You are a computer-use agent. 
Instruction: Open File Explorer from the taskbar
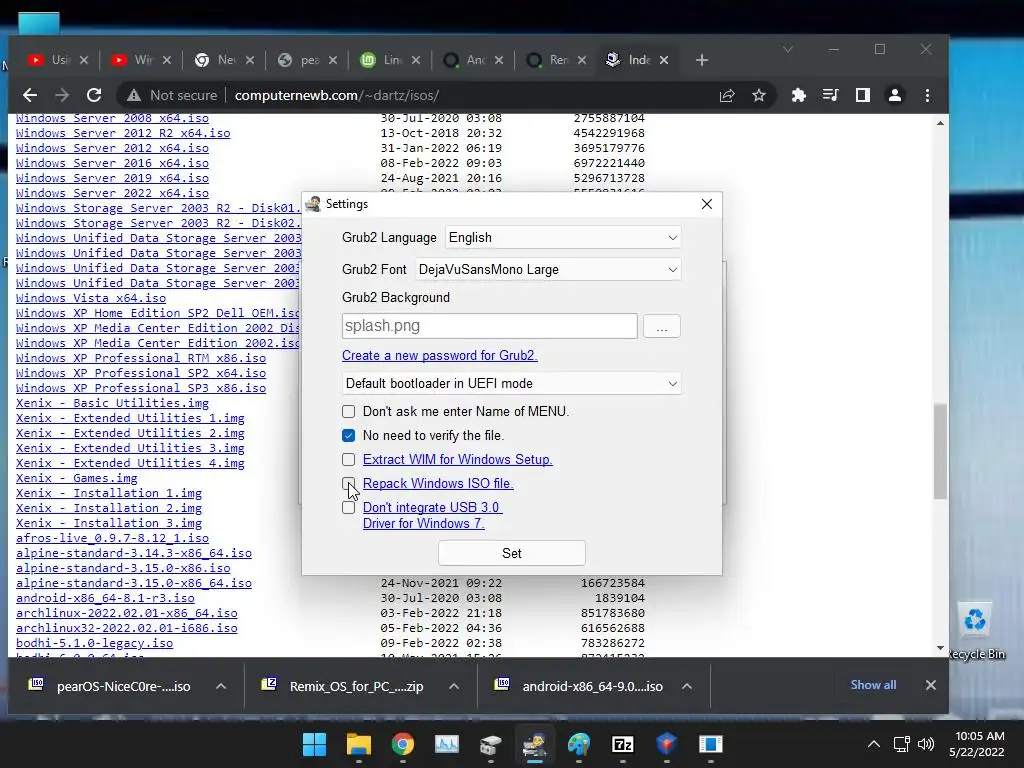(x=359, y=744)
